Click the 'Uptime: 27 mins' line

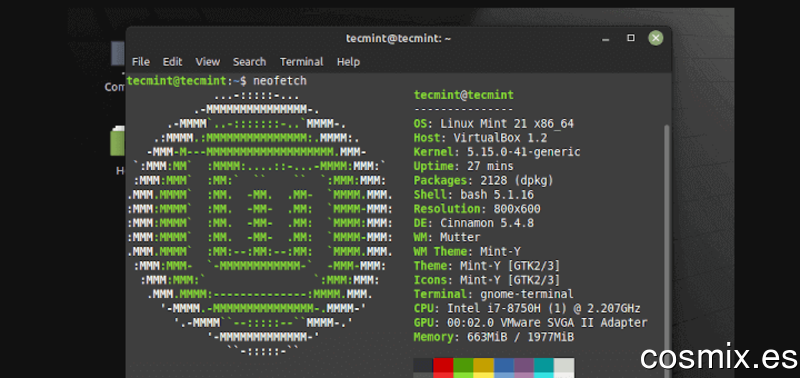point(464,166)
